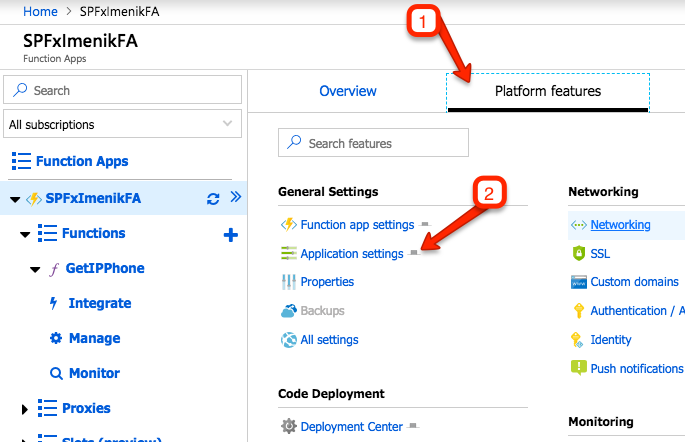
Task: Collapse the Functions tree node
Action: (x=25, y=234)
